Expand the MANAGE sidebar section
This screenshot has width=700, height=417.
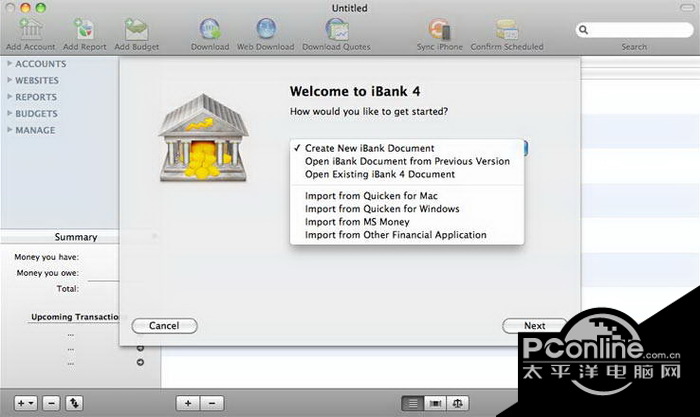click(x=10, y=129)
